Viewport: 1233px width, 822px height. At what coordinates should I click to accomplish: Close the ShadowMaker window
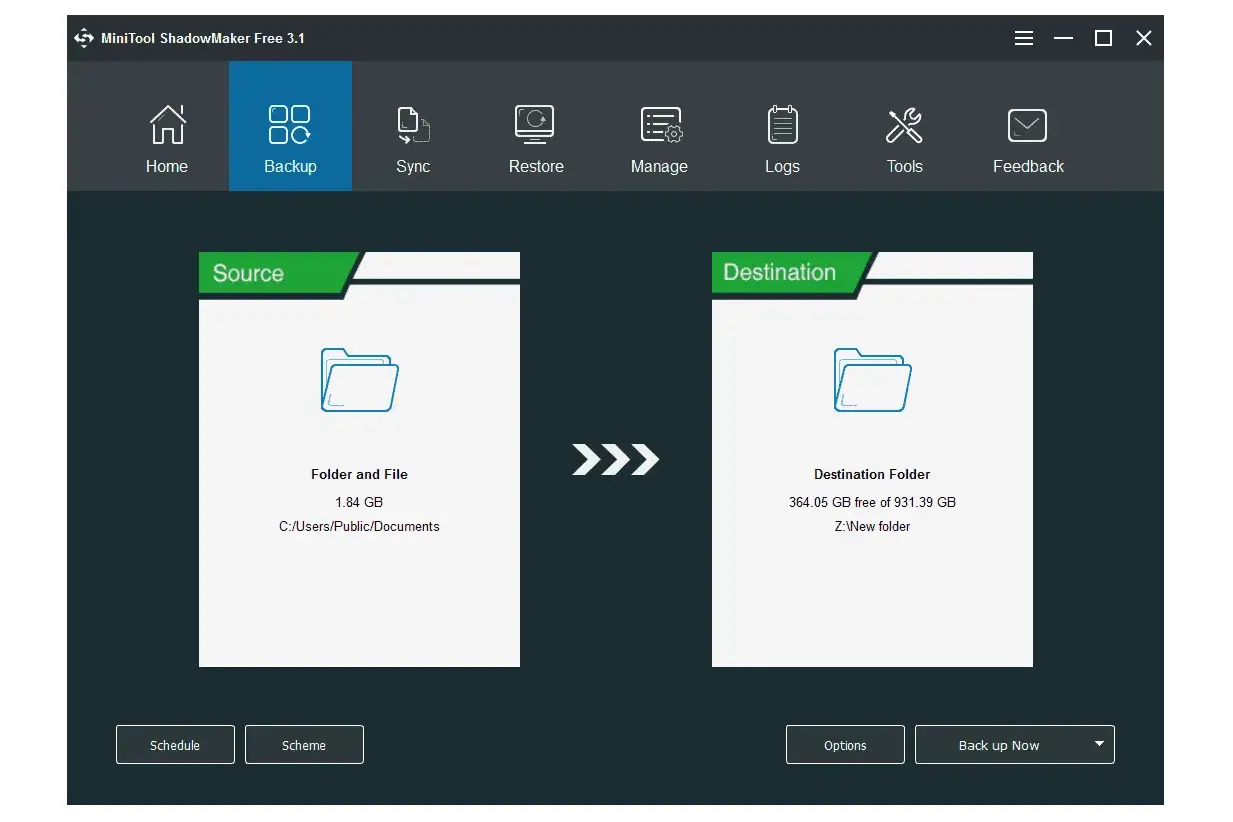tap(1144, 38)
